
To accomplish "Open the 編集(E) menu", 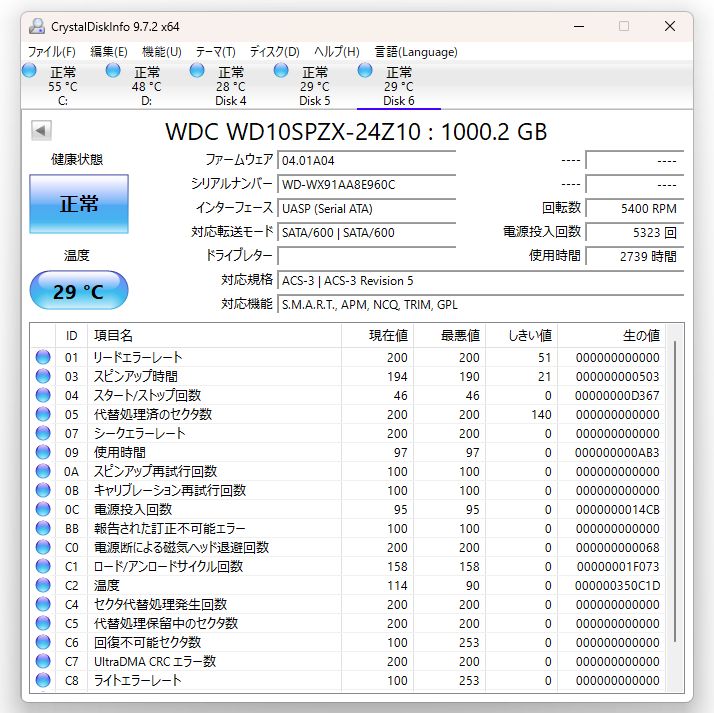I will tap(109, 52).
